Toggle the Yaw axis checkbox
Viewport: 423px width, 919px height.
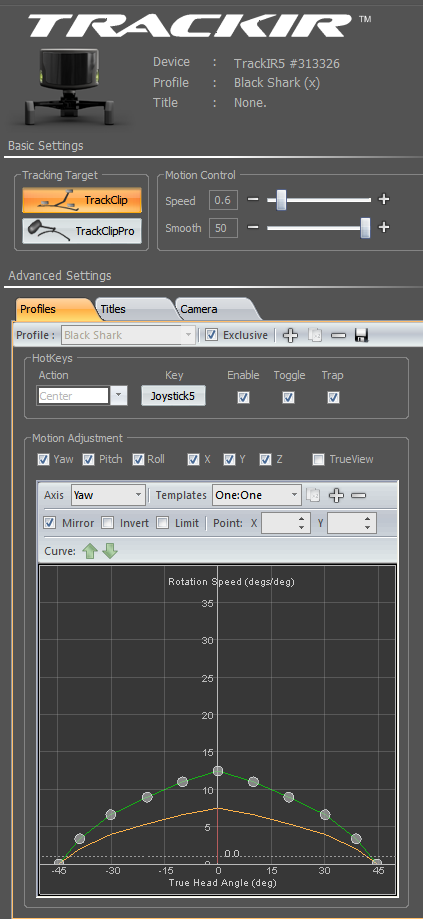(x=43, y=460)
